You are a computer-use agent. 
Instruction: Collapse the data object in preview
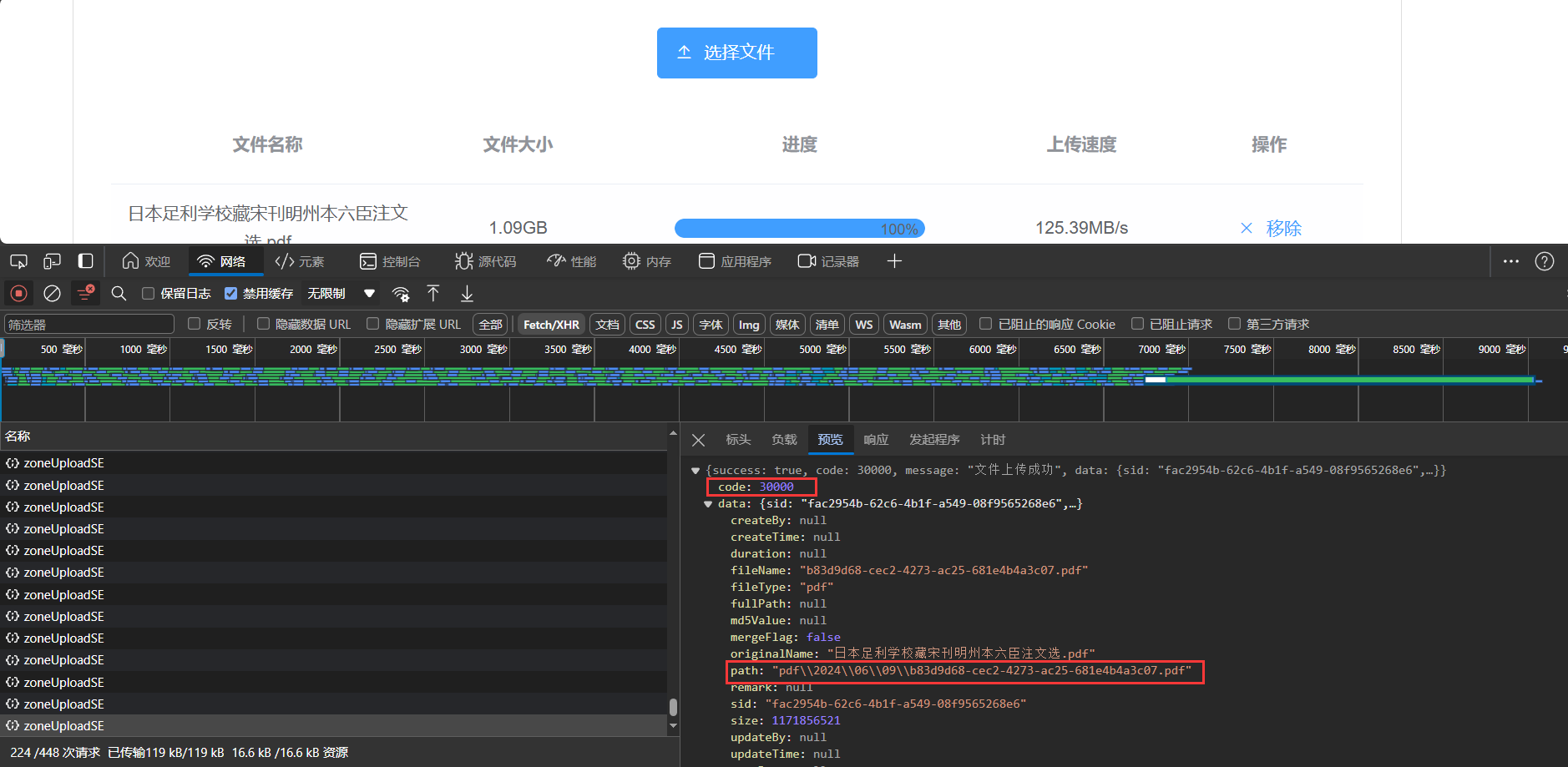(x=708, y=504)
